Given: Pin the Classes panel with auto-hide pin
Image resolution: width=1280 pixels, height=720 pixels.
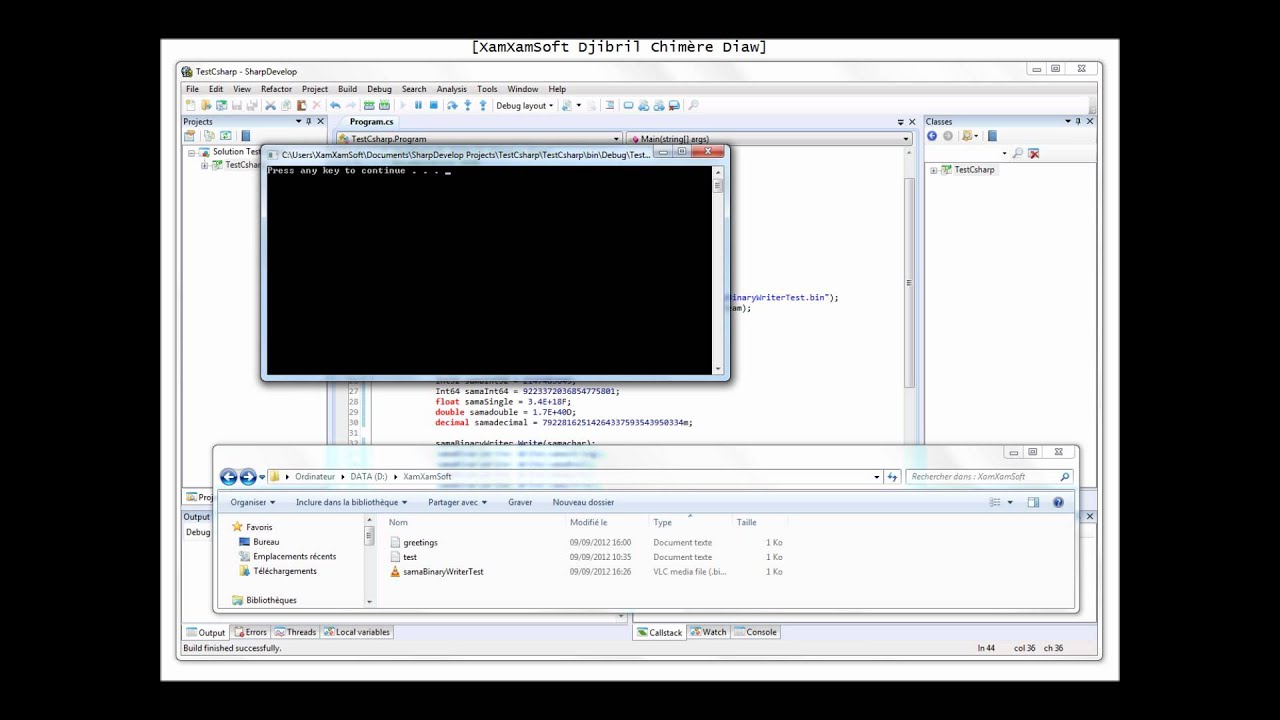Looking at the screenshot, I should 1078,121.
